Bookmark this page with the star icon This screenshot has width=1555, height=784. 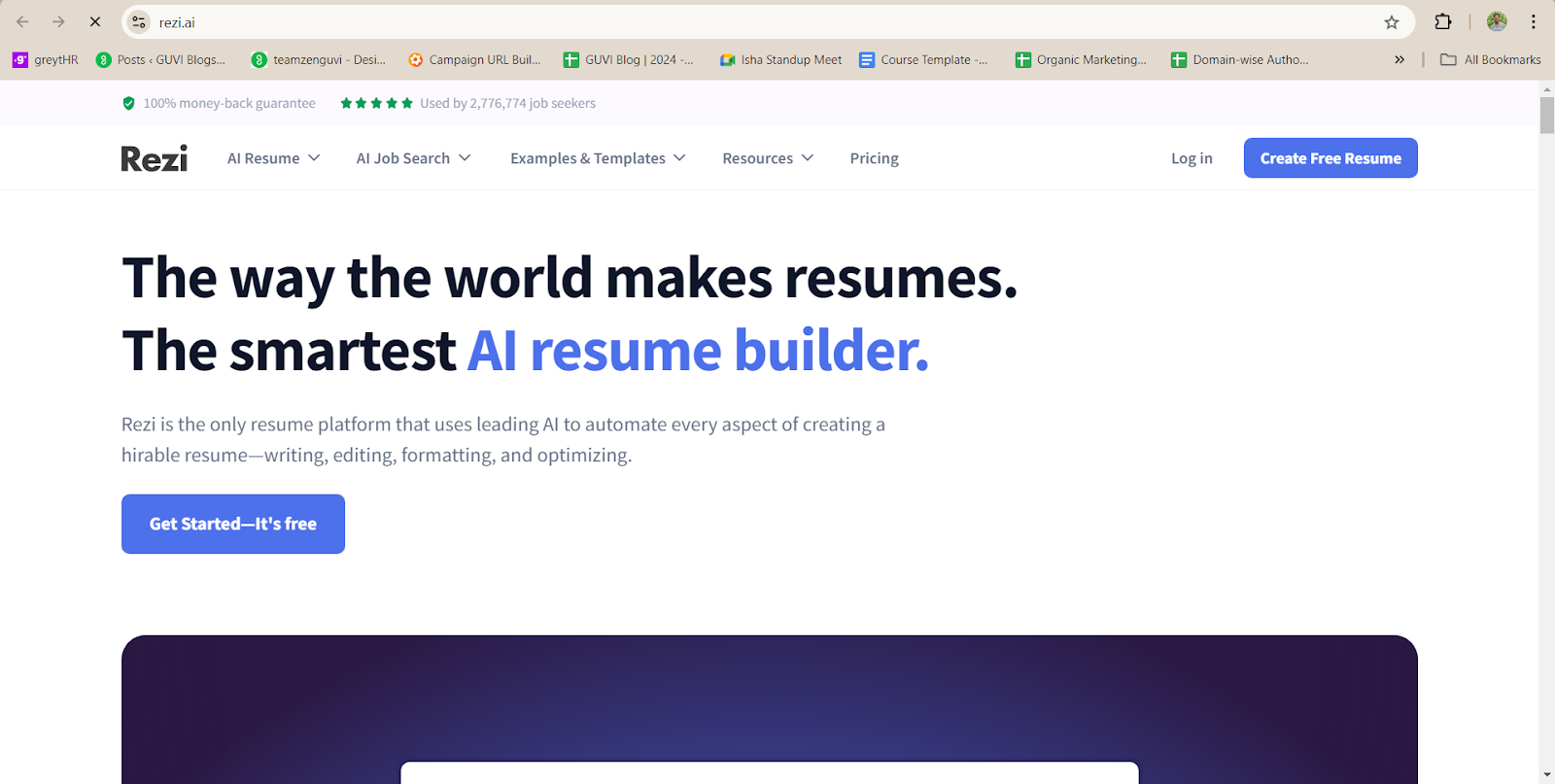(1392, 22)
